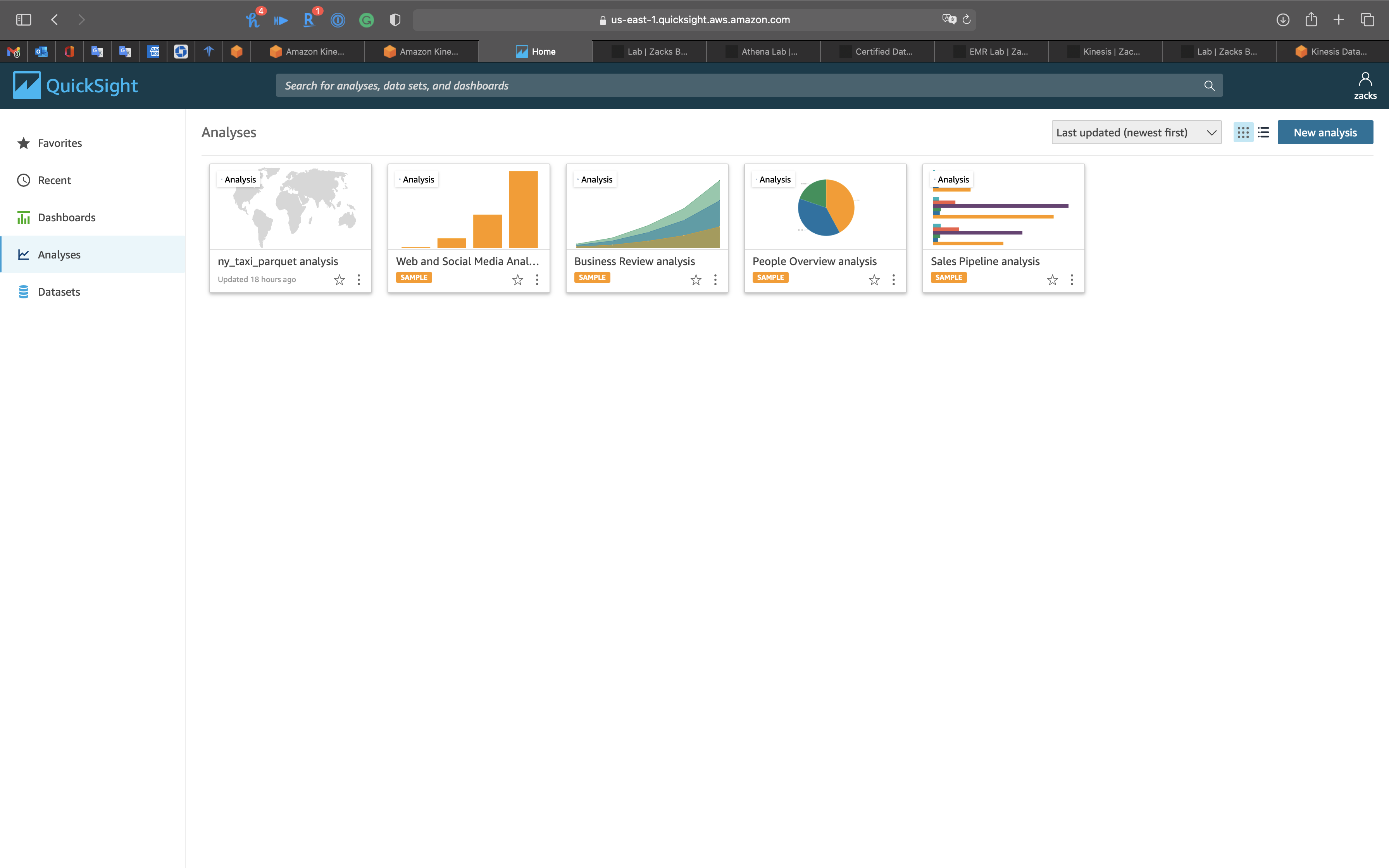Click New analysis button
Image resolution: width=1389 pixels, height=868 pixels.
[x=1325, y=133]
